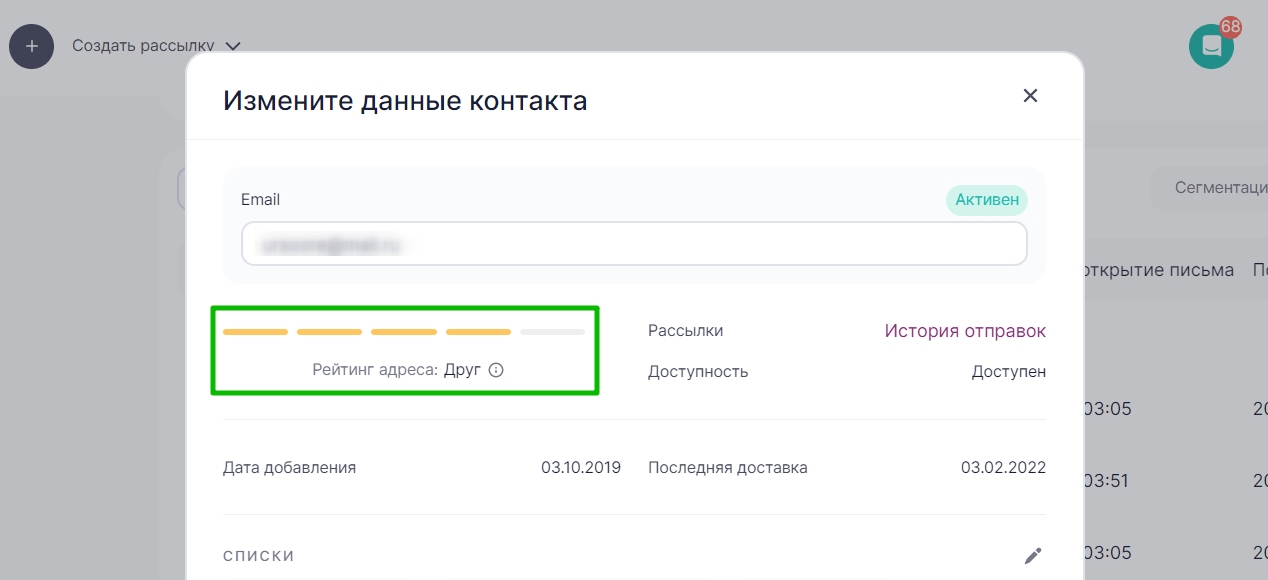Screen dimensions: 1268x580
Task: Click the Email input field
Action: [x=634, y=244]
